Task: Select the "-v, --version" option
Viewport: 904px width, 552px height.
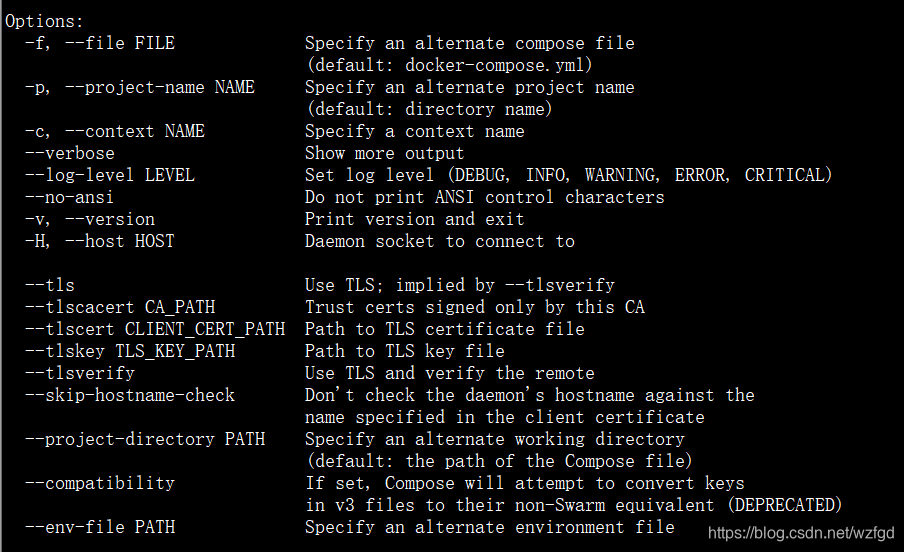Action: pyautogui.click(x=90, y=219)
